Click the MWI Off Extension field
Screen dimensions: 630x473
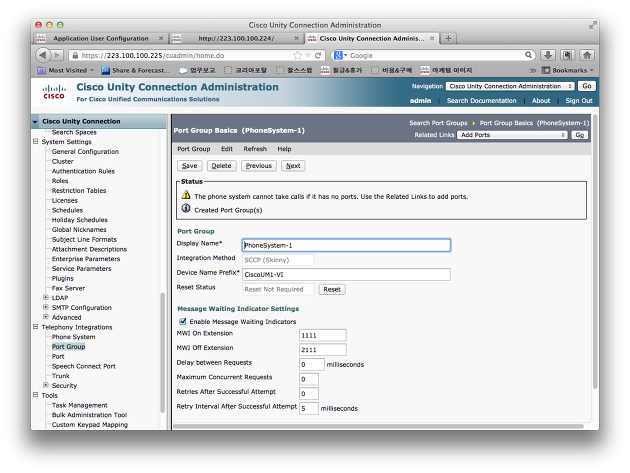[323, 350]
